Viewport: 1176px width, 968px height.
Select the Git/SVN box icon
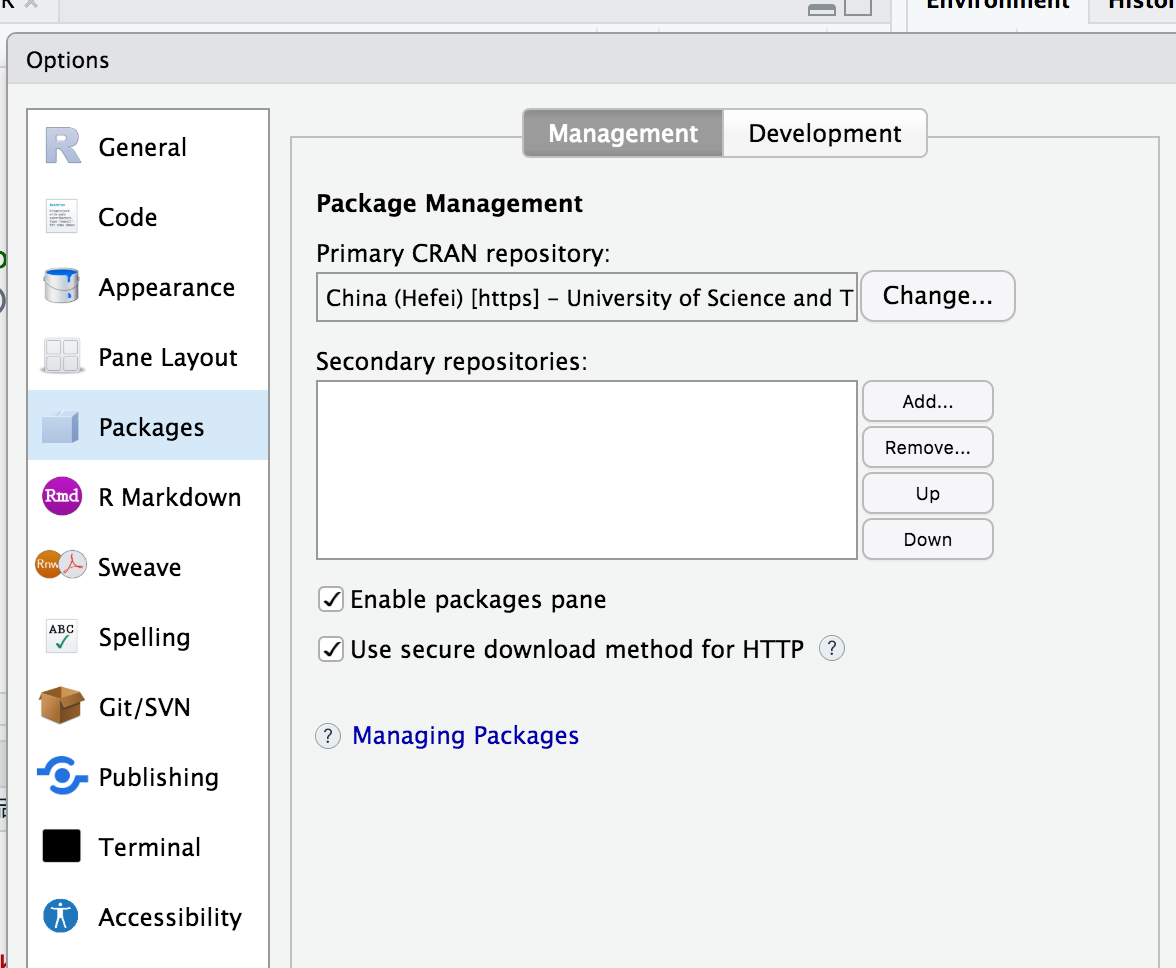click(62, 706)
